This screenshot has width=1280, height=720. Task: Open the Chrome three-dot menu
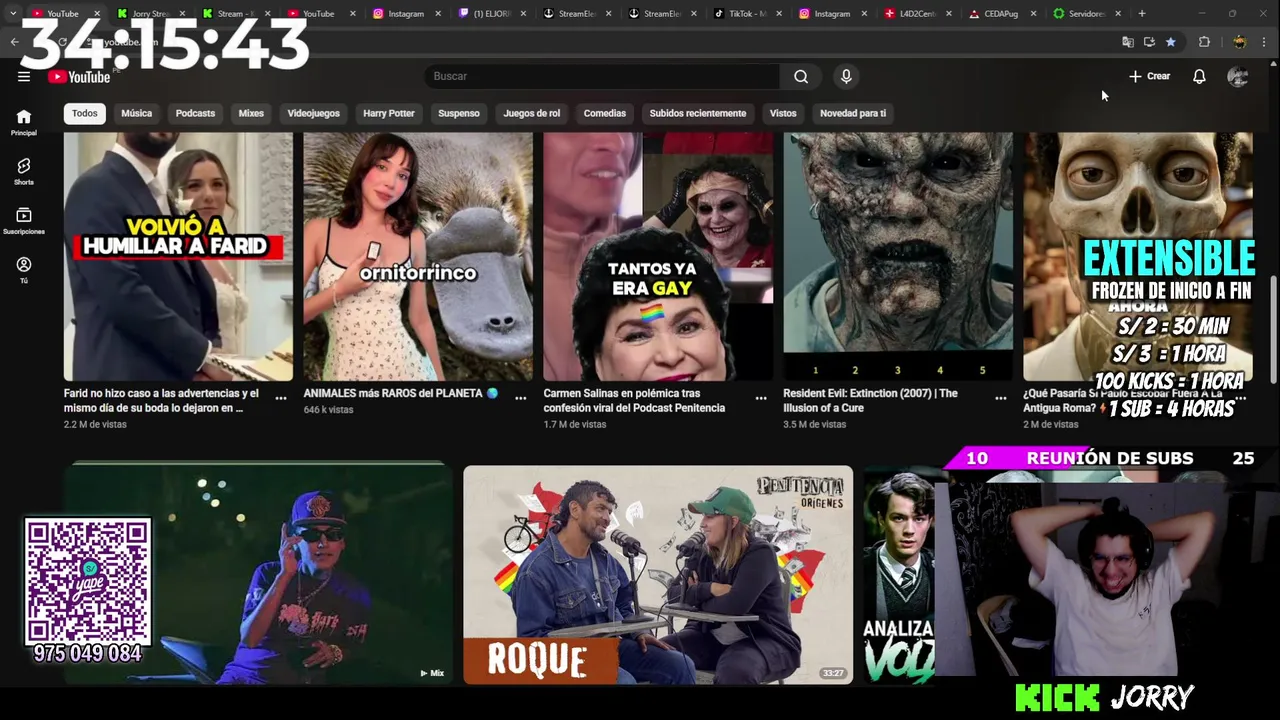pyautogui.click(x=1265, y=42)
